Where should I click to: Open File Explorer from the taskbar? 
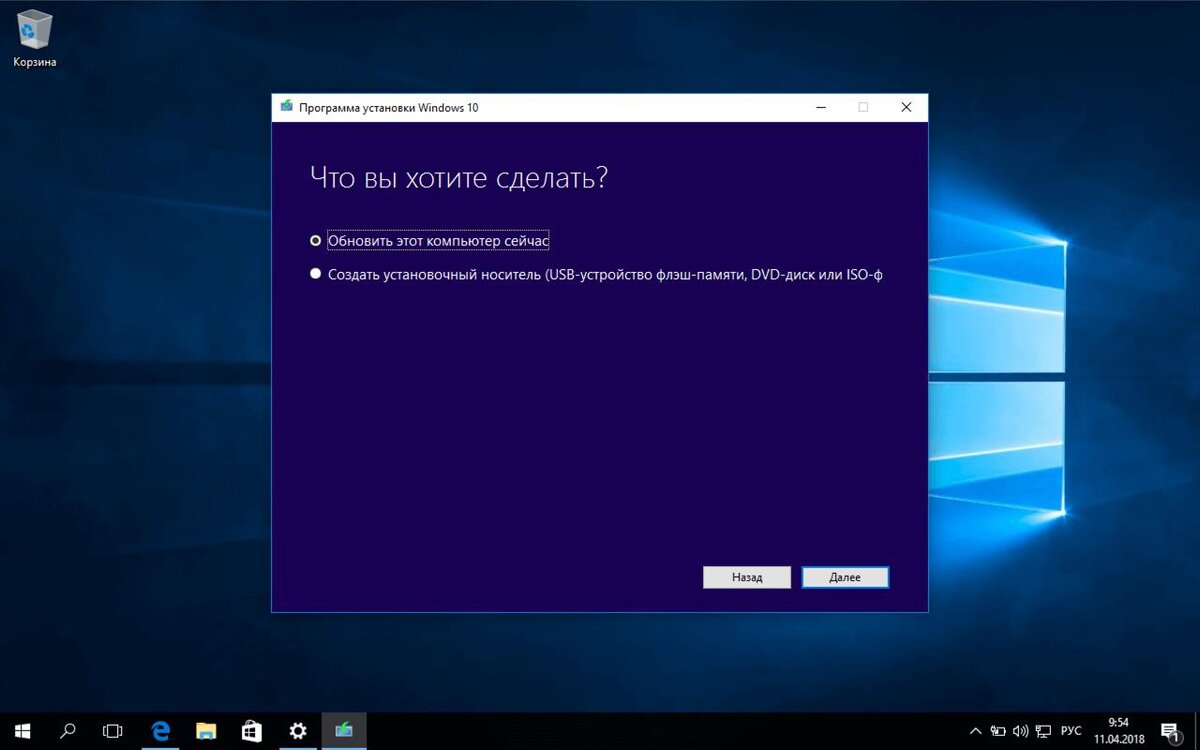(206, 731)
